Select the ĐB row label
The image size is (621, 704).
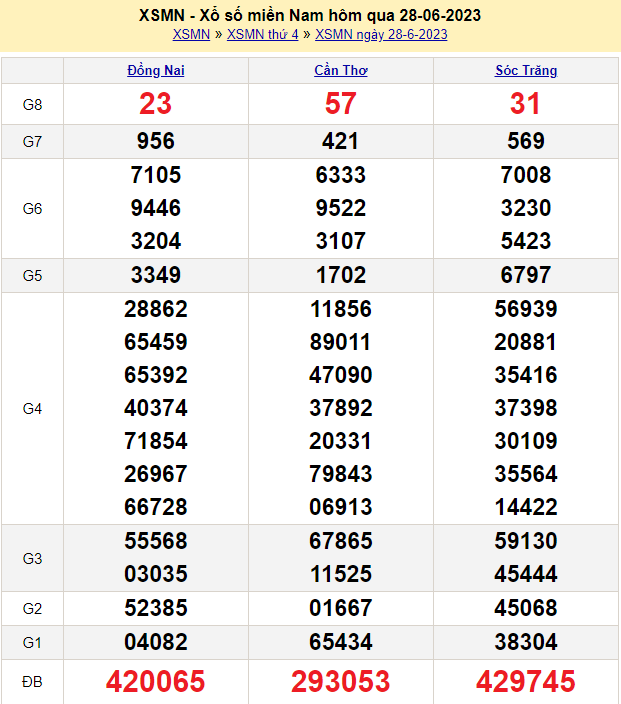point(32,682)
